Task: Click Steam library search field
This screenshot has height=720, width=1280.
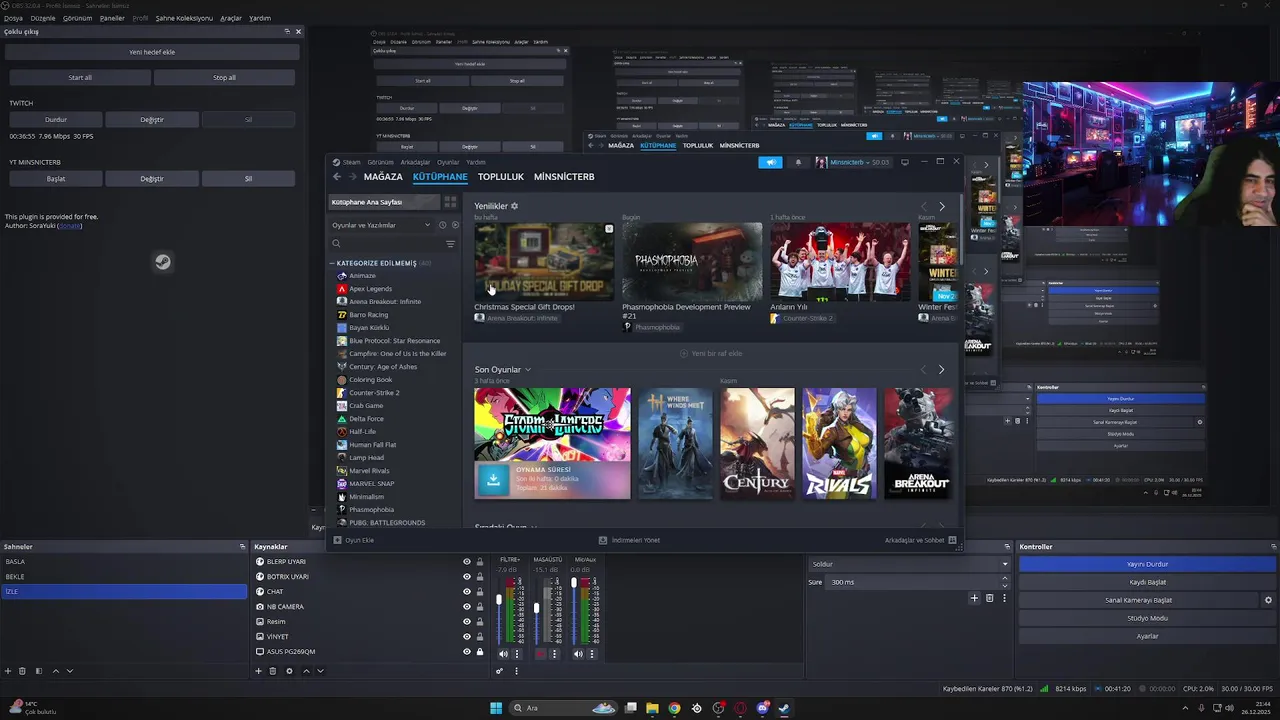Action: tap(388, 244)
